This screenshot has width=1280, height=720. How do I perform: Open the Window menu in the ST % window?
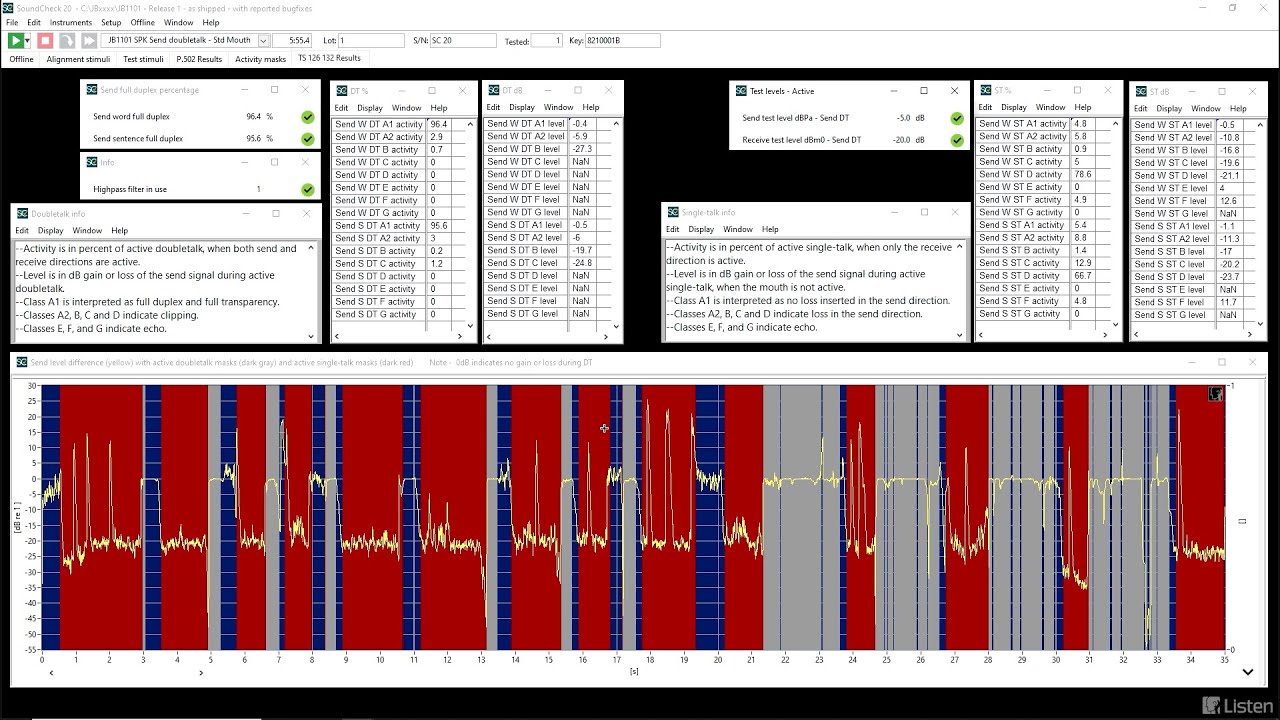click(x=1050, y=107)
